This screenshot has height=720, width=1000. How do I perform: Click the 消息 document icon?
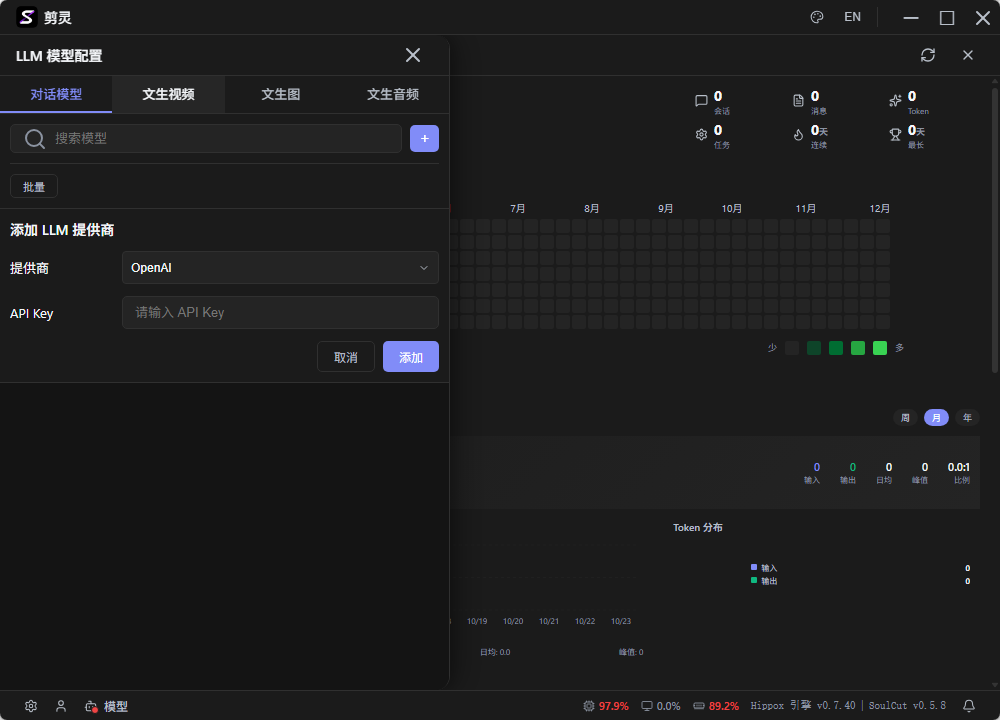798,101
